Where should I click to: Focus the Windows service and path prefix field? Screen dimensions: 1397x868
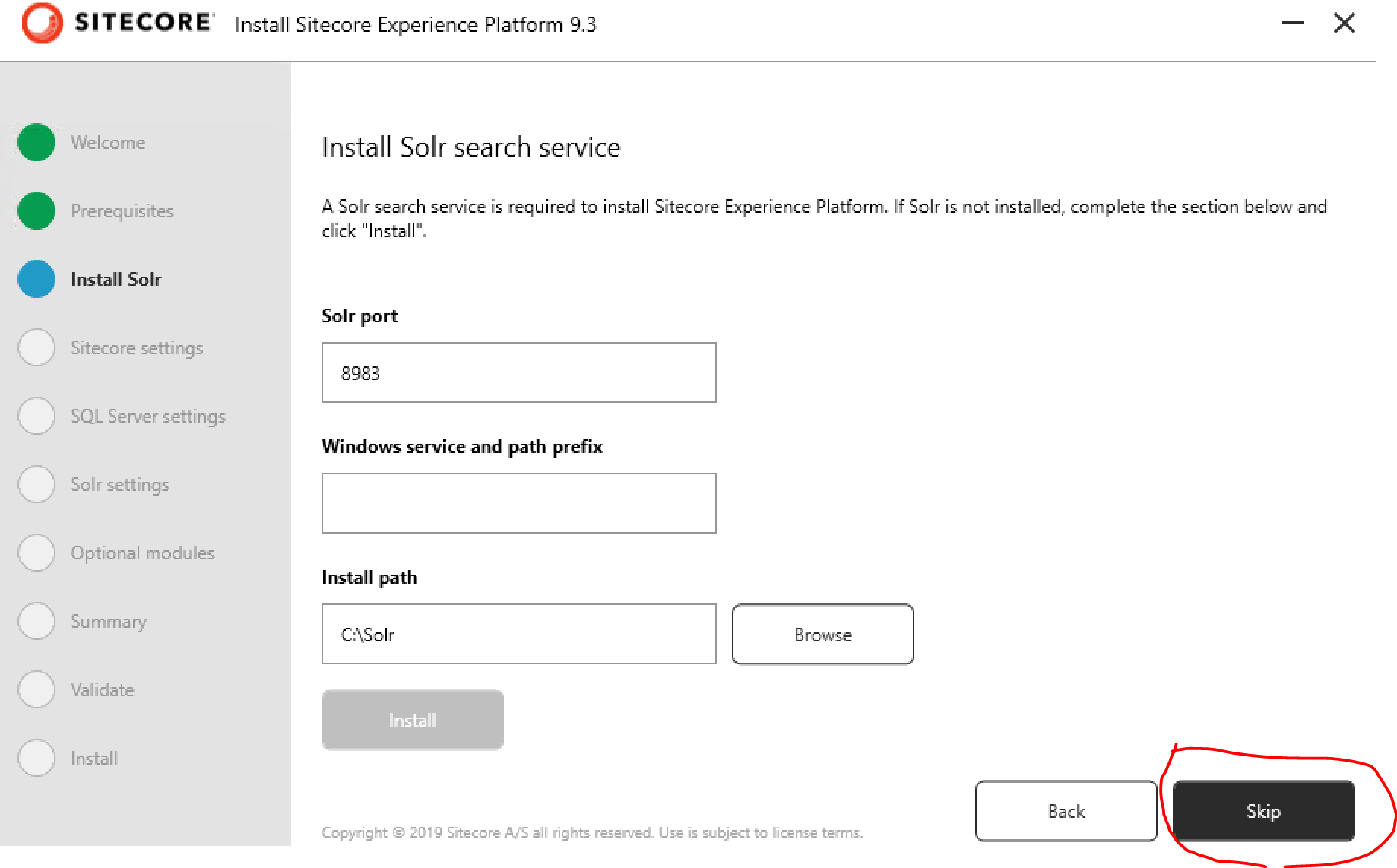click(x=519, y=503)
